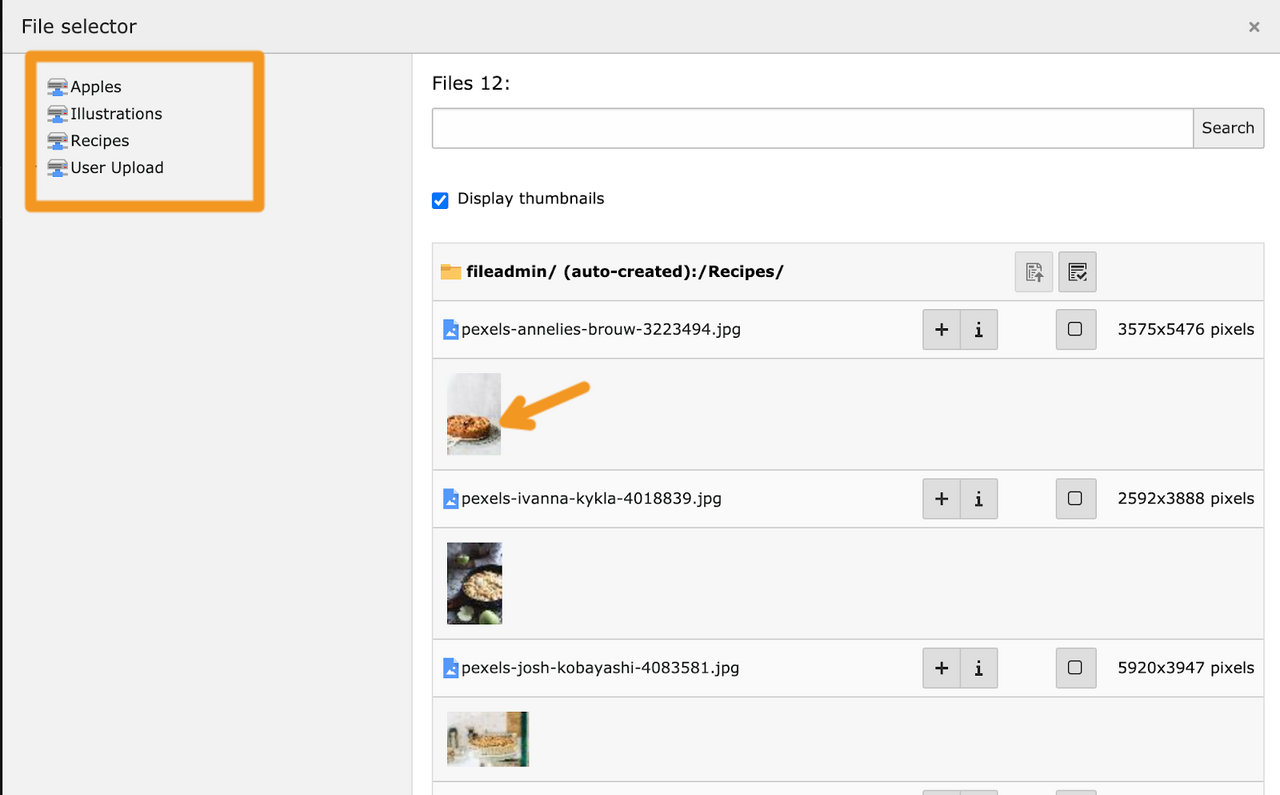Open info for pexels-annelies-brouw-3223494.jpg

[979, 330]
